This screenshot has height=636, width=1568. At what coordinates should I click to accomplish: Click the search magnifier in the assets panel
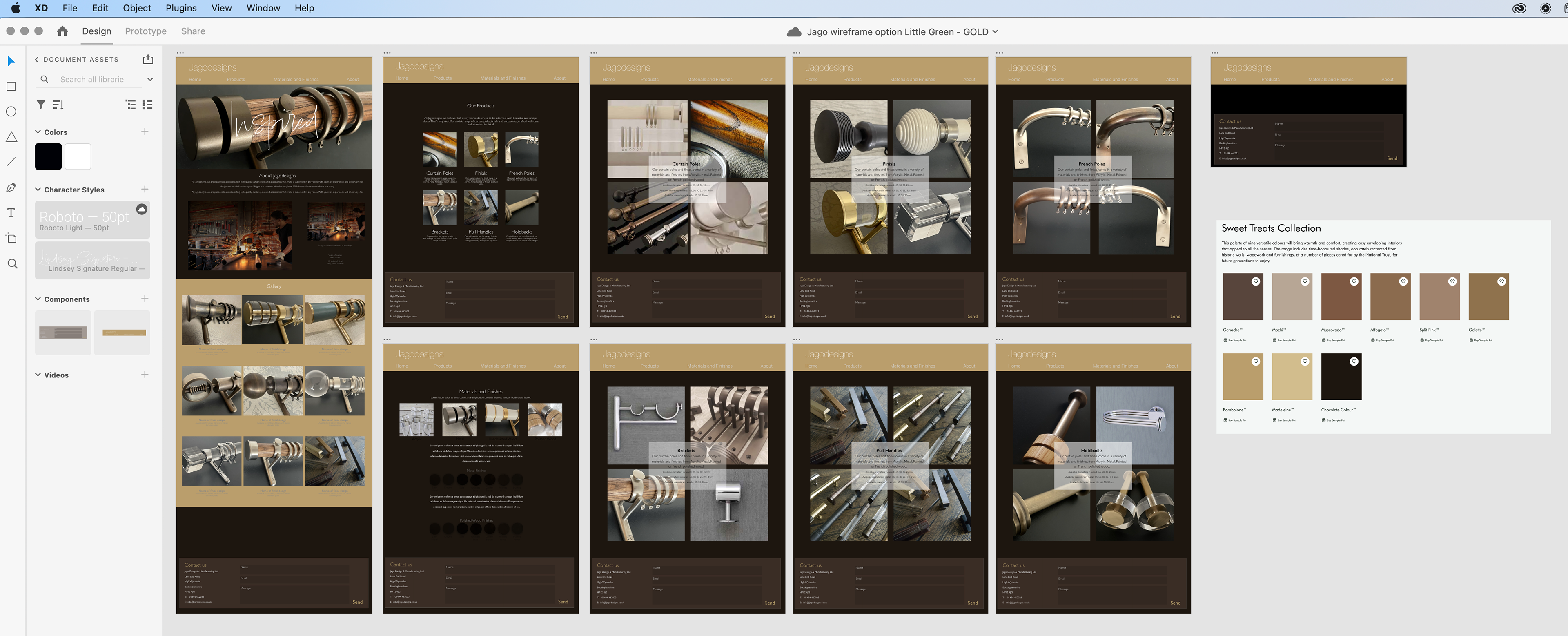(x=45, y=79)
